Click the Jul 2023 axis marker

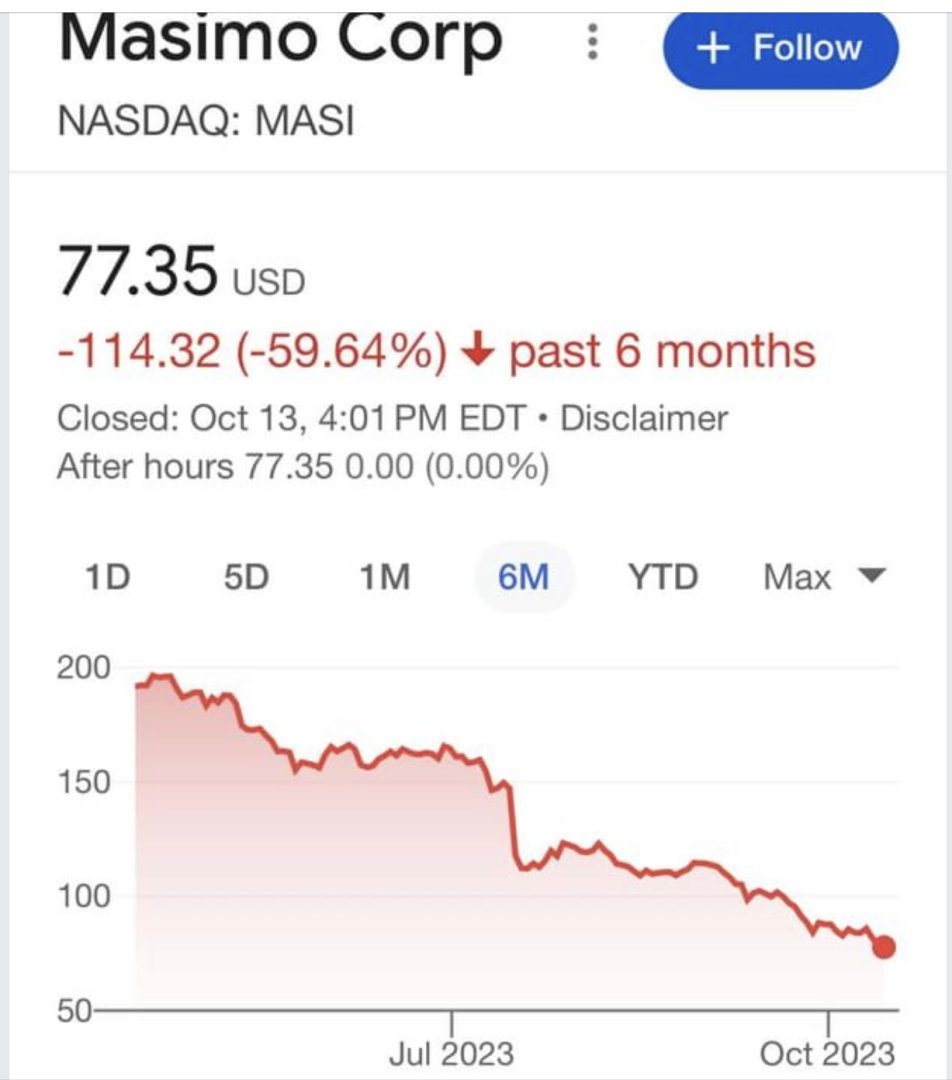[x=451, y=1053]
